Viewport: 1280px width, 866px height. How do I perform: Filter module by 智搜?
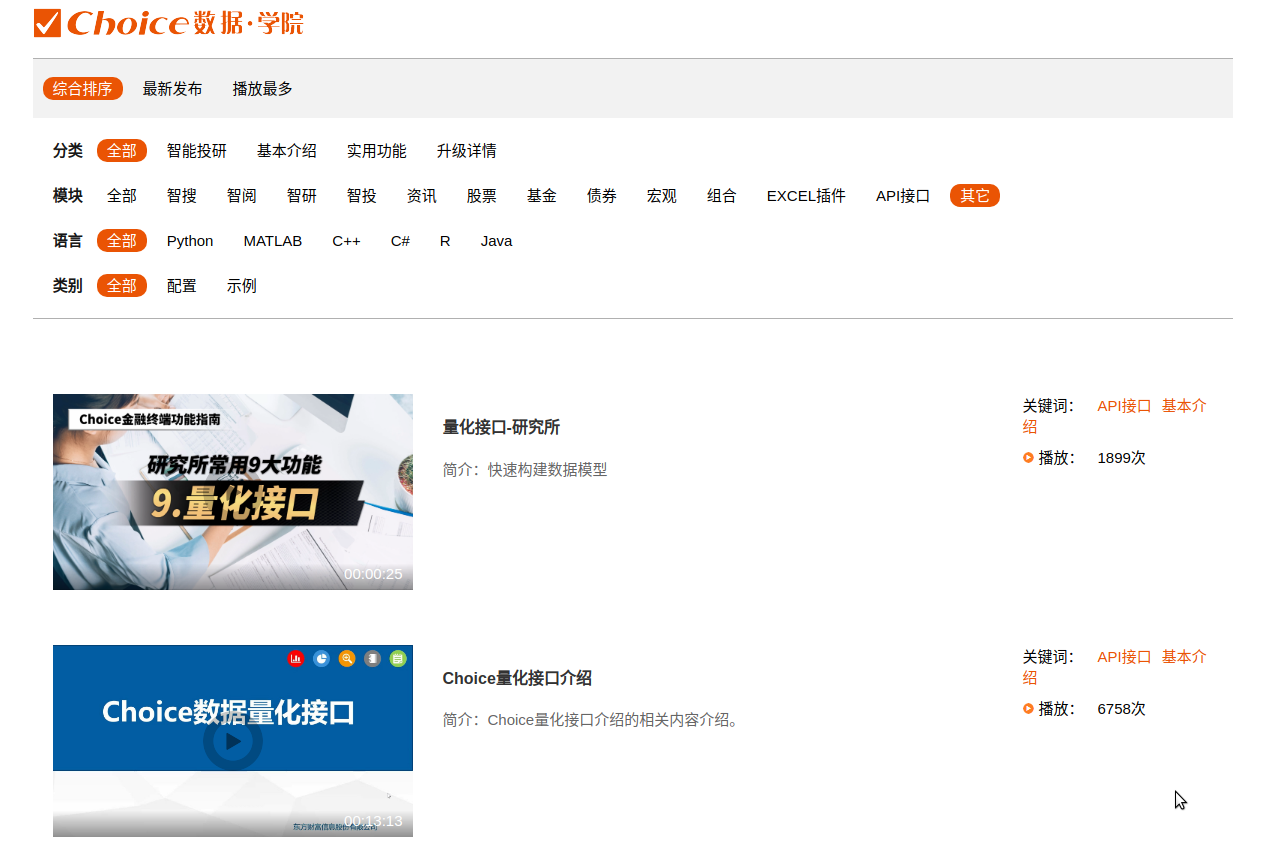pos(182,195)
